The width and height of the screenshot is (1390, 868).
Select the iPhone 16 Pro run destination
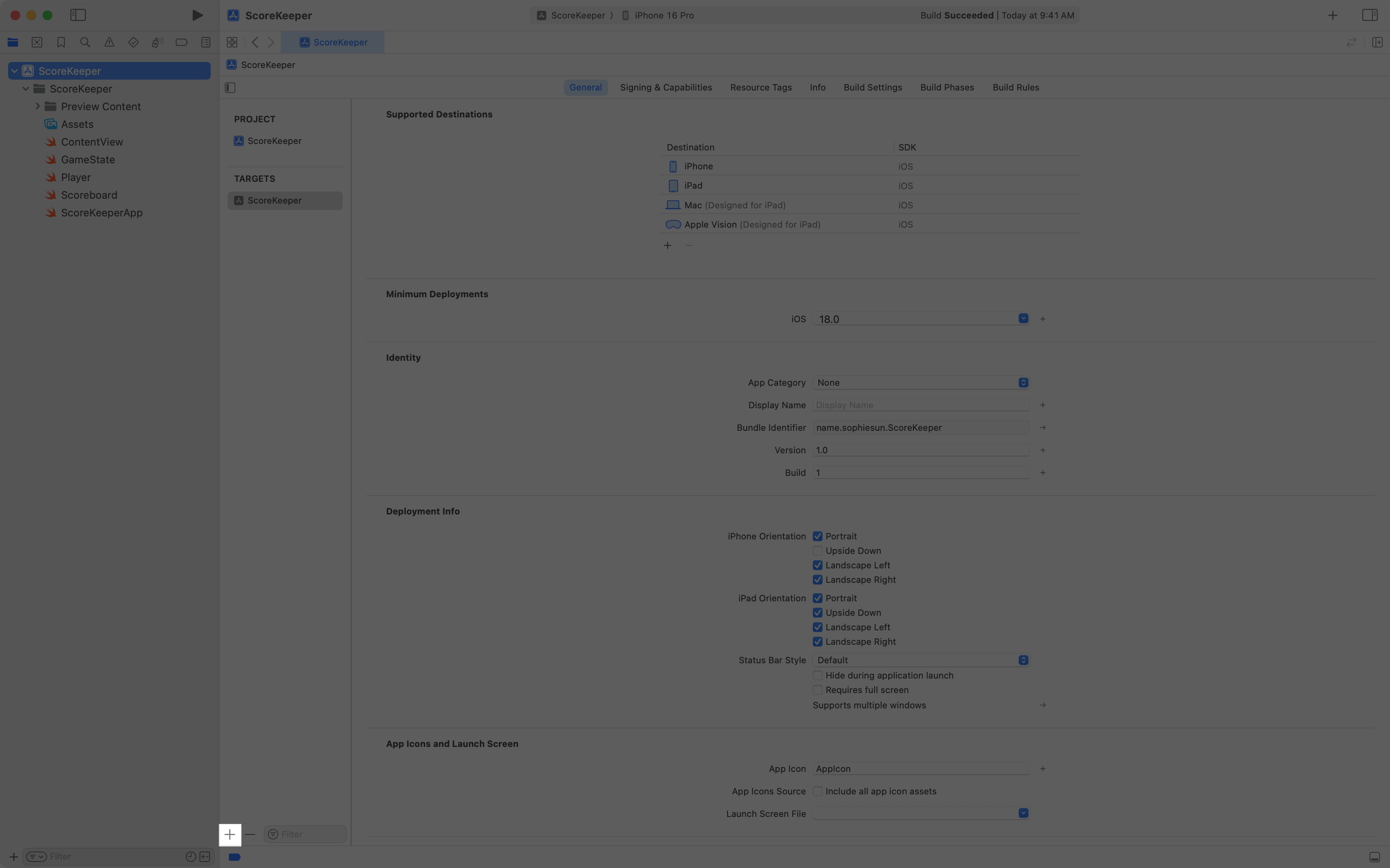click(658, 16)
